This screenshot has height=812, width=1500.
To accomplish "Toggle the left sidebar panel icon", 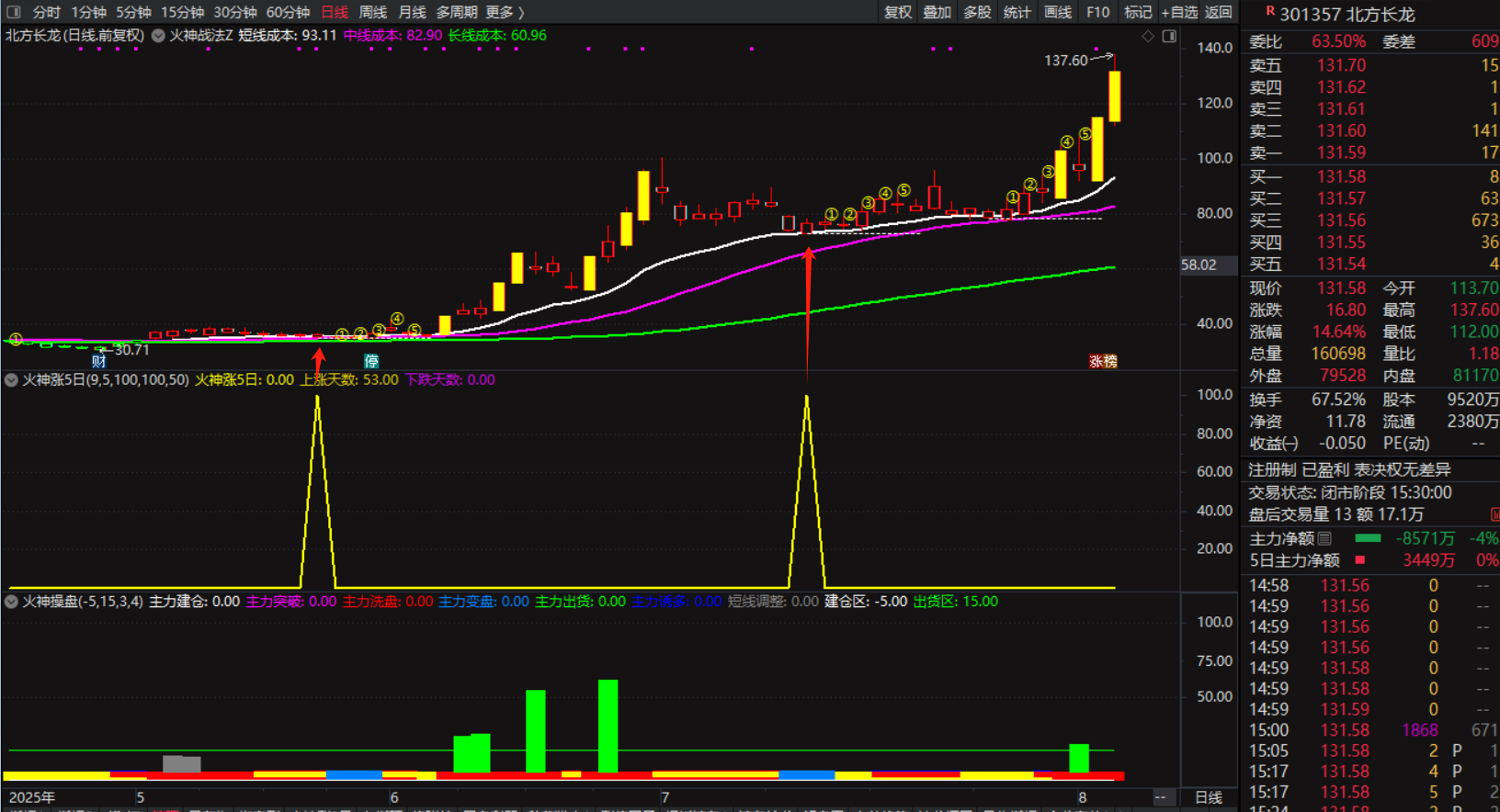I will point(13,12).
